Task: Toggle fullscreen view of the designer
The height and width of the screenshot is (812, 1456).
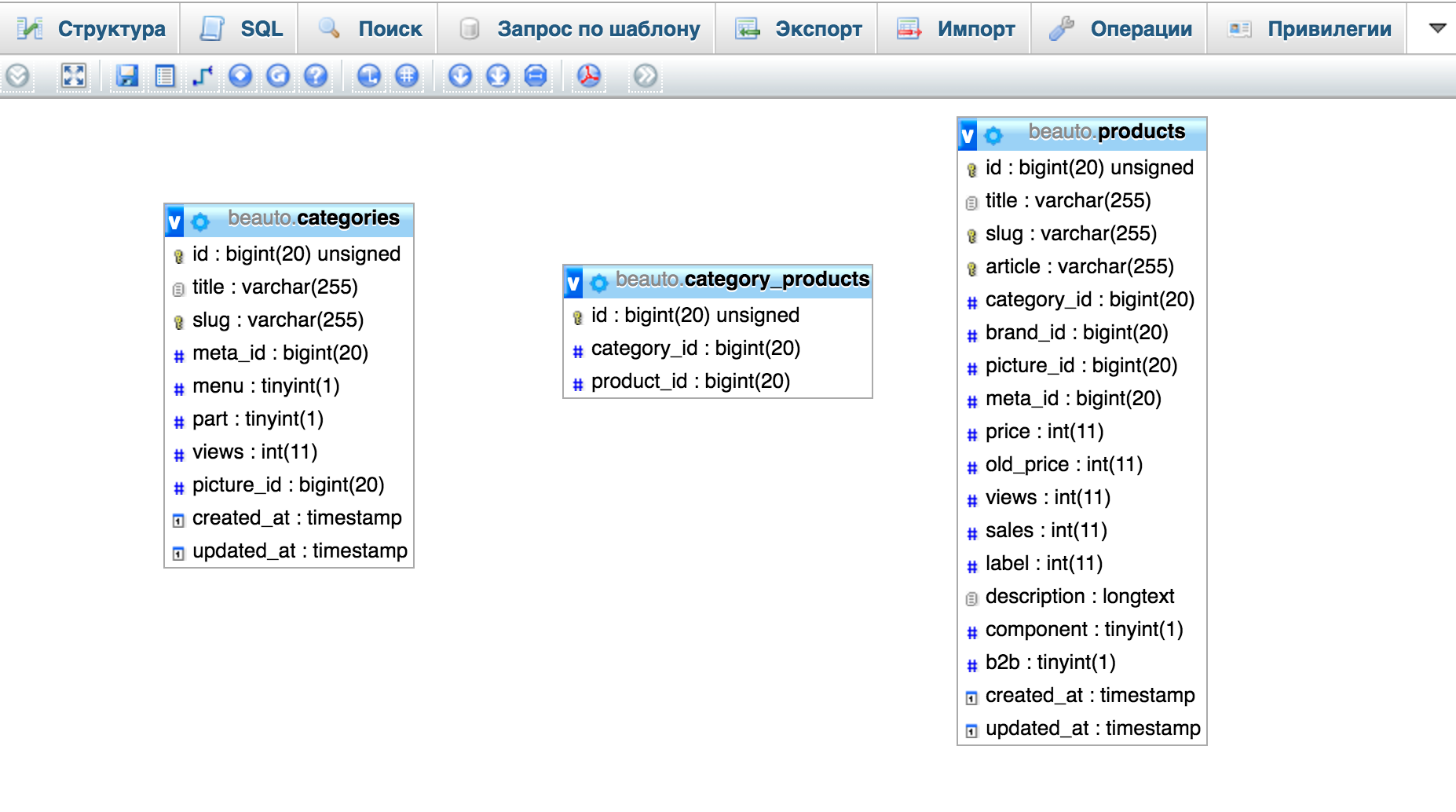Action: (x=74, y=76)
